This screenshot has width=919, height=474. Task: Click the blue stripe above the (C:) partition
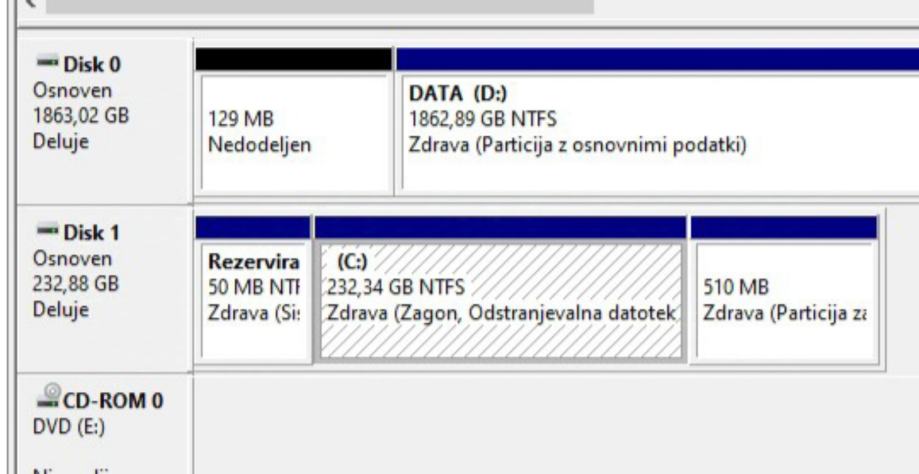click(x=500, y=227)
